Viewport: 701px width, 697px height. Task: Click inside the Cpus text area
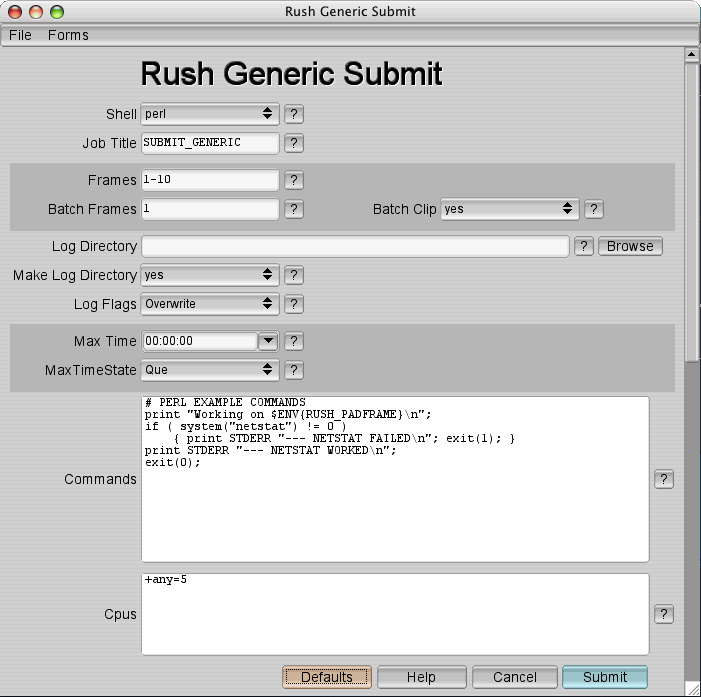click(395, 614)
